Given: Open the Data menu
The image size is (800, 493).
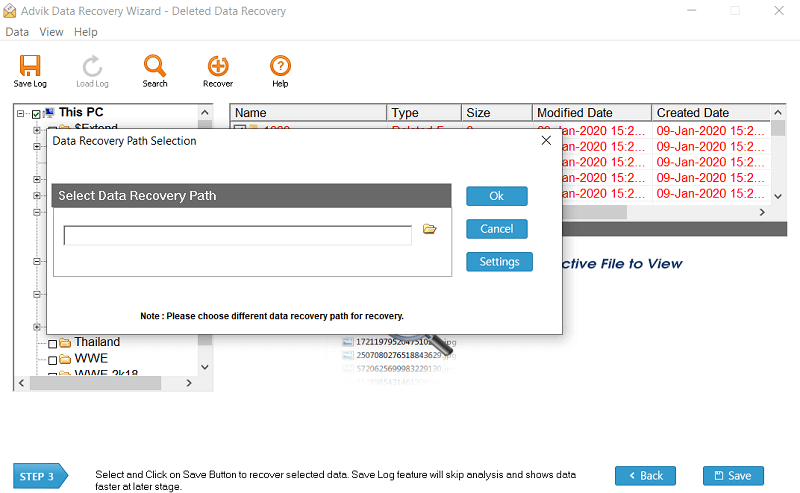Looking at the screenshot, I should coord(17,32).
